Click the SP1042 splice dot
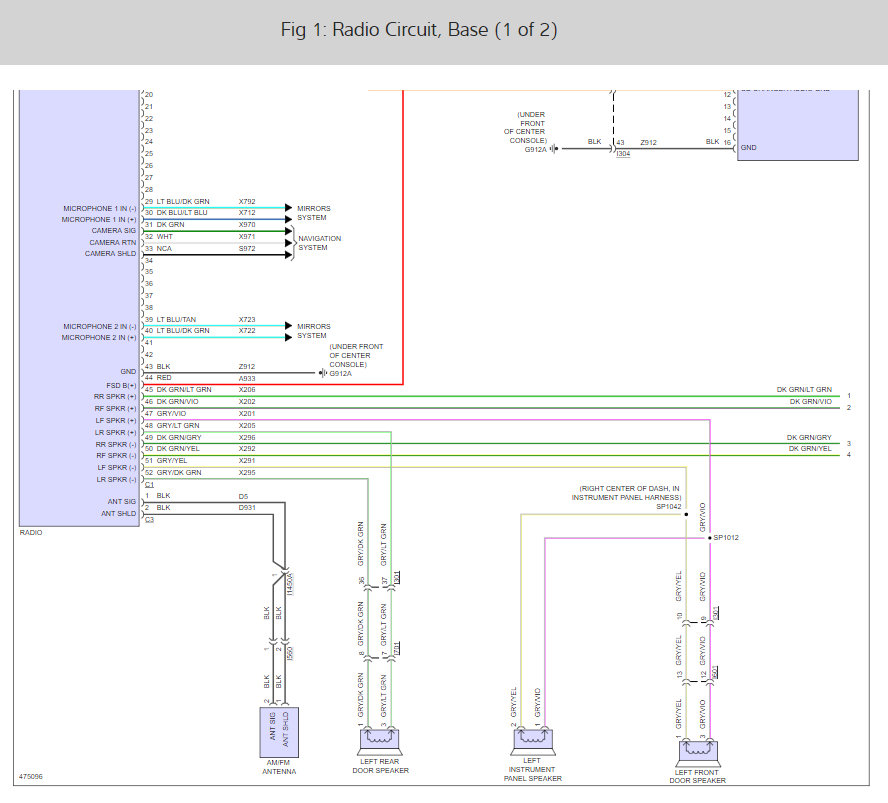Image resolution: width=888 pixels, height=803 pixels. (x=686, y=515)
